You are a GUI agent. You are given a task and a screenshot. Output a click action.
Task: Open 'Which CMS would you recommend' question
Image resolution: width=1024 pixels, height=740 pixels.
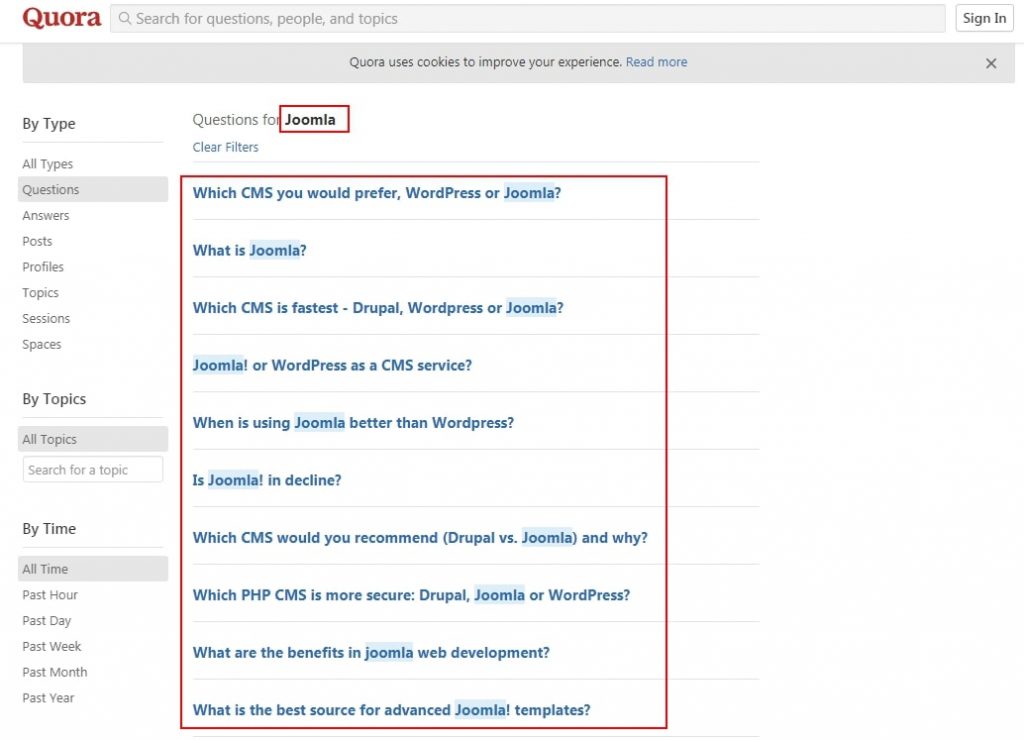[x=420, y=538]
